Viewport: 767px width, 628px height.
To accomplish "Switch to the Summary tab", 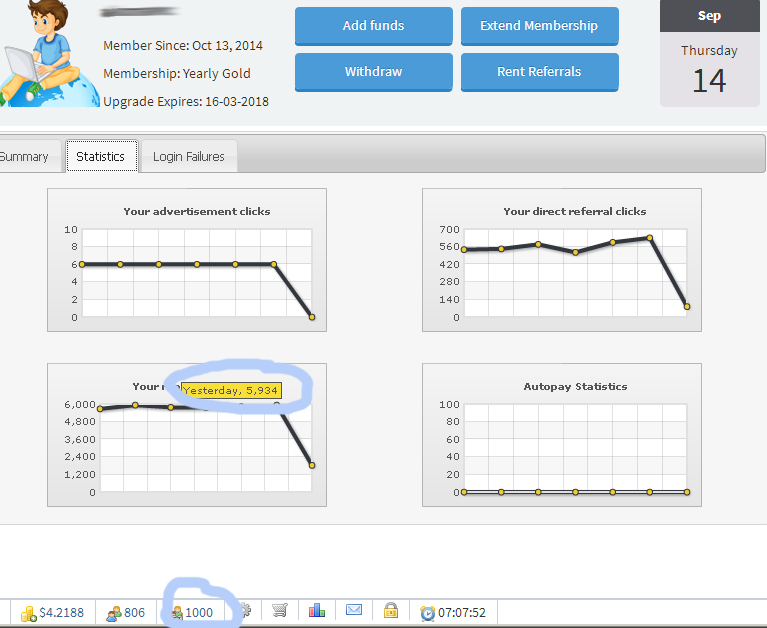I will (x=25, y=157).
